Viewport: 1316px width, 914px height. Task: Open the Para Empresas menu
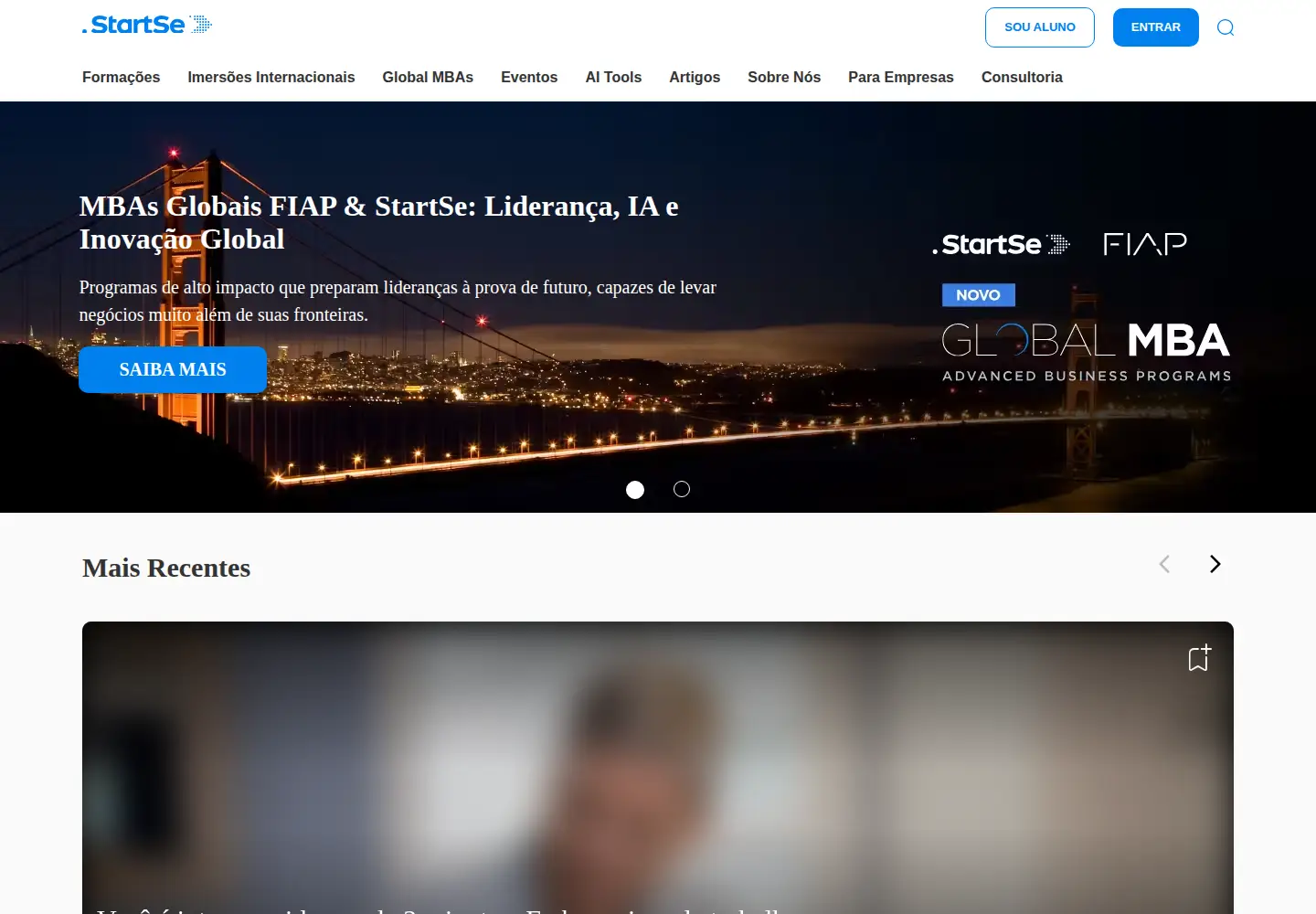(901, 78)
